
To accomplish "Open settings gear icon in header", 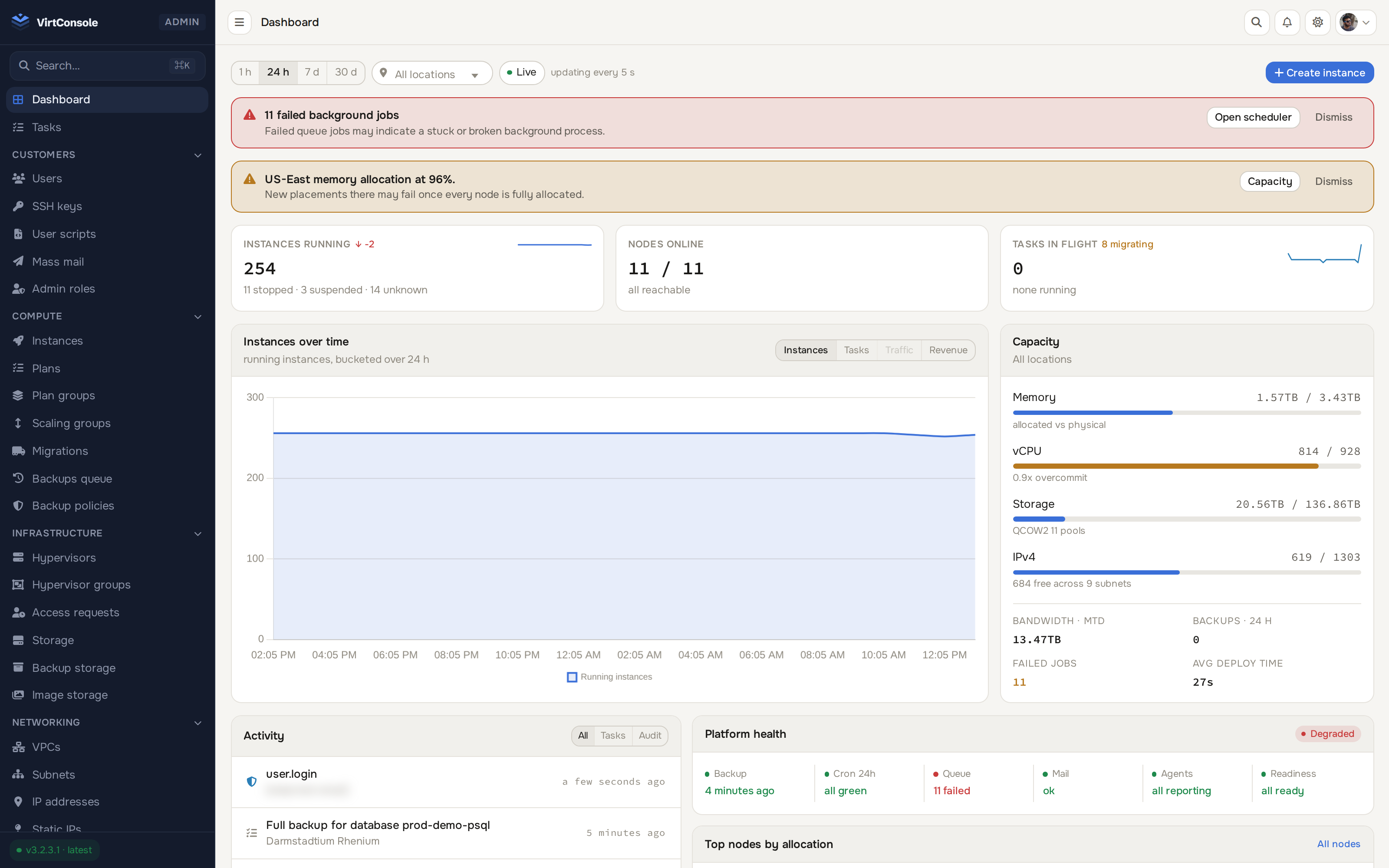I will (x=1317, y=23).
